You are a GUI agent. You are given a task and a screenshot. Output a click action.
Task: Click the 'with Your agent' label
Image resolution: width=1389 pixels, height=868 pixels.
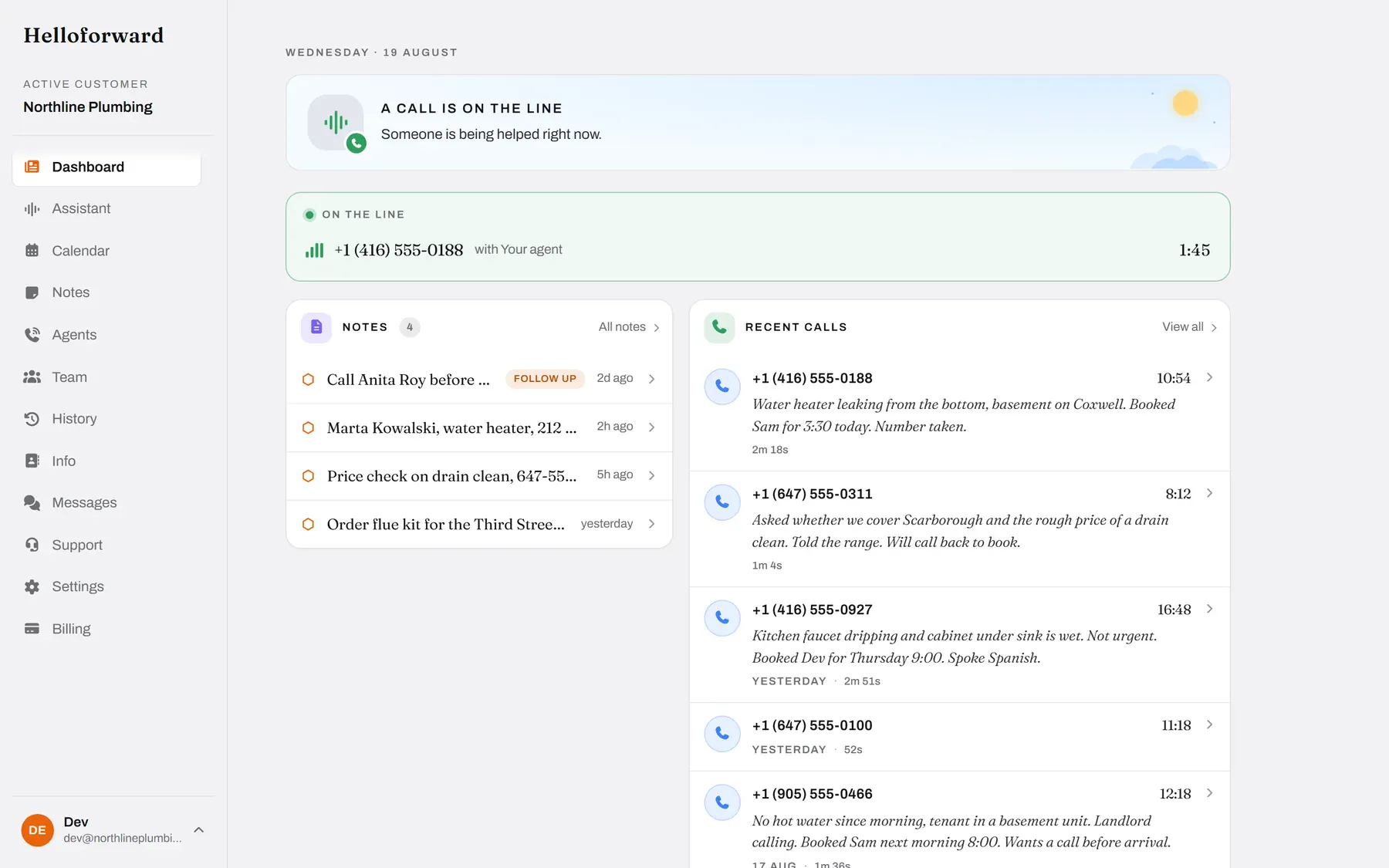pos(518,249)
